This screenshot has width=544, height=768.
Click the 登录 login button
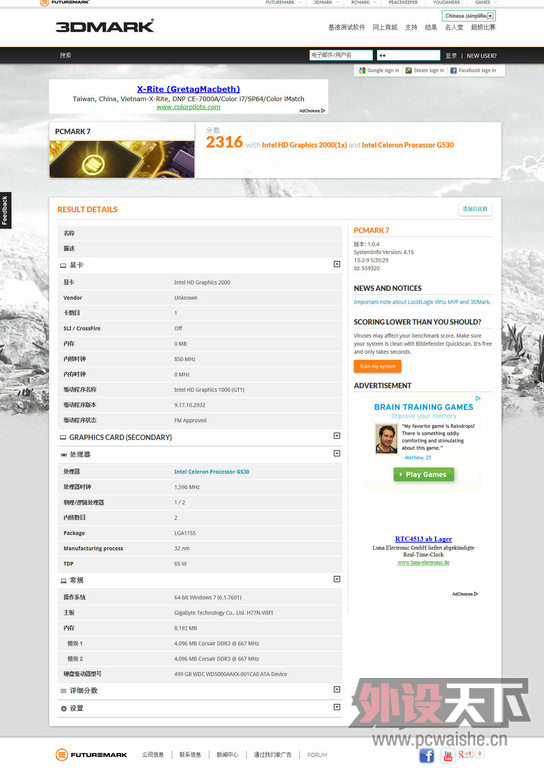(x=451, y=56)
